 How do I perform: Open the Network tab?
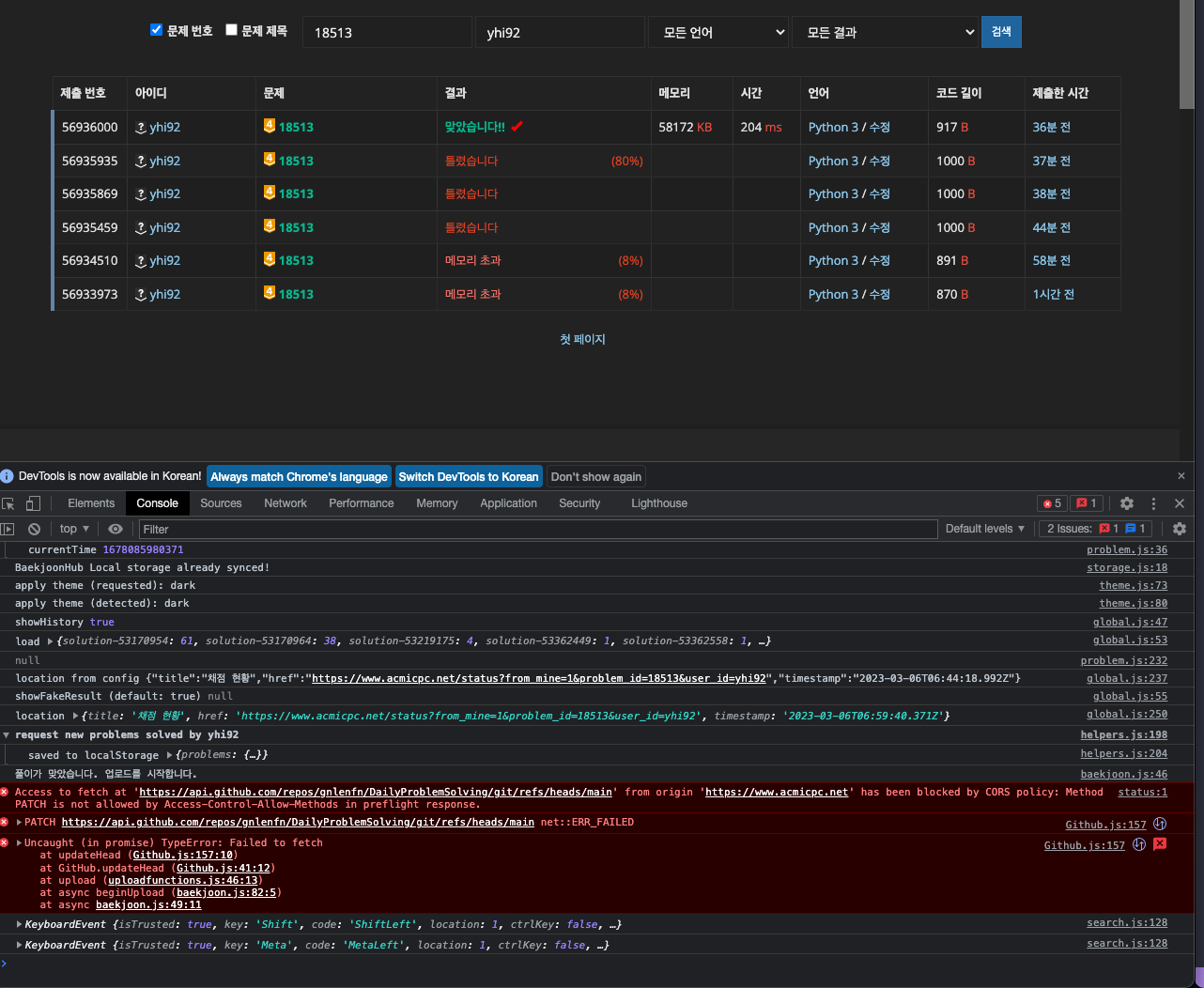tap(286, 503)
